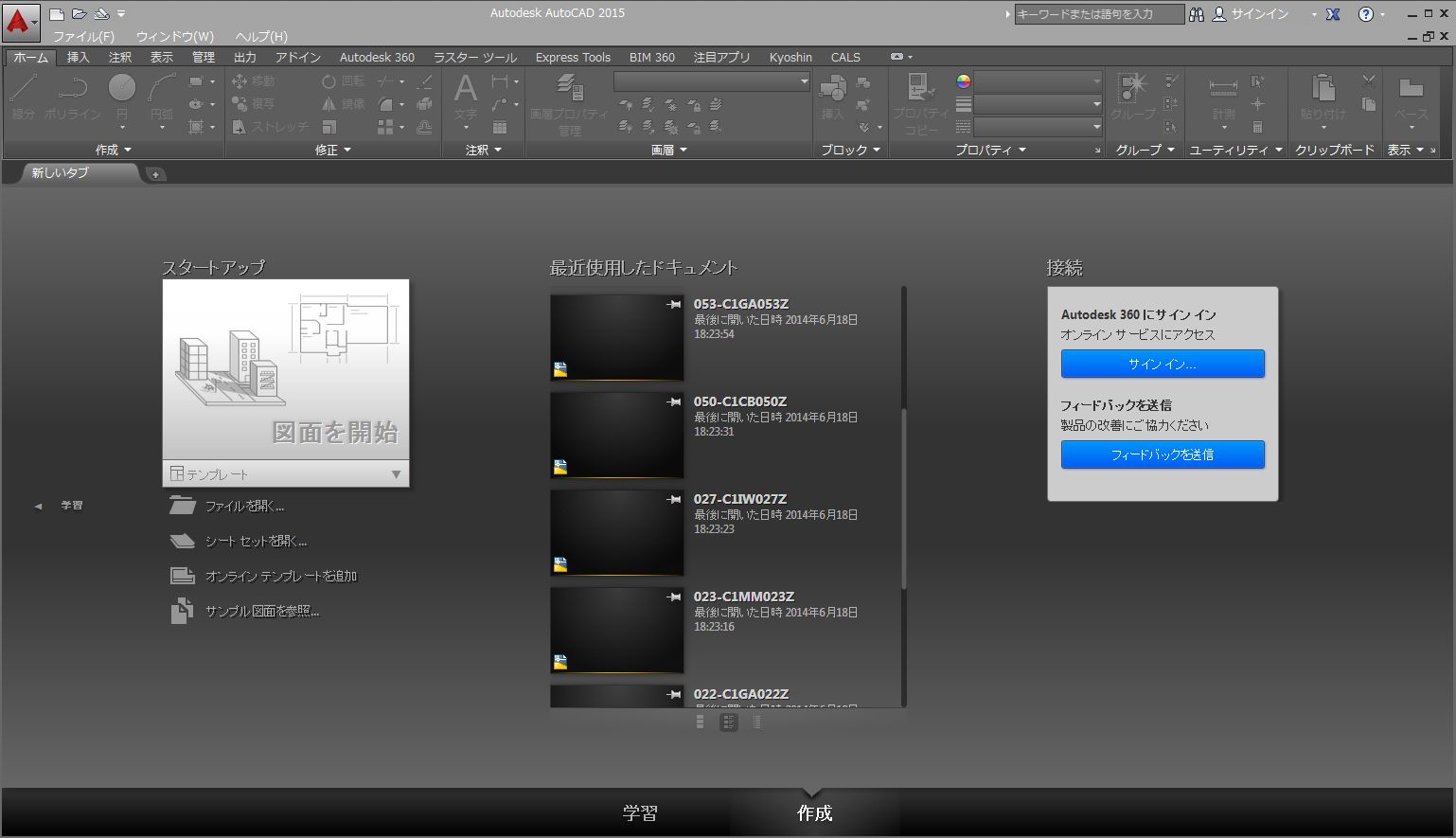Toggle pin on 027-C1IW027Z document

click(x=674, y=500)
